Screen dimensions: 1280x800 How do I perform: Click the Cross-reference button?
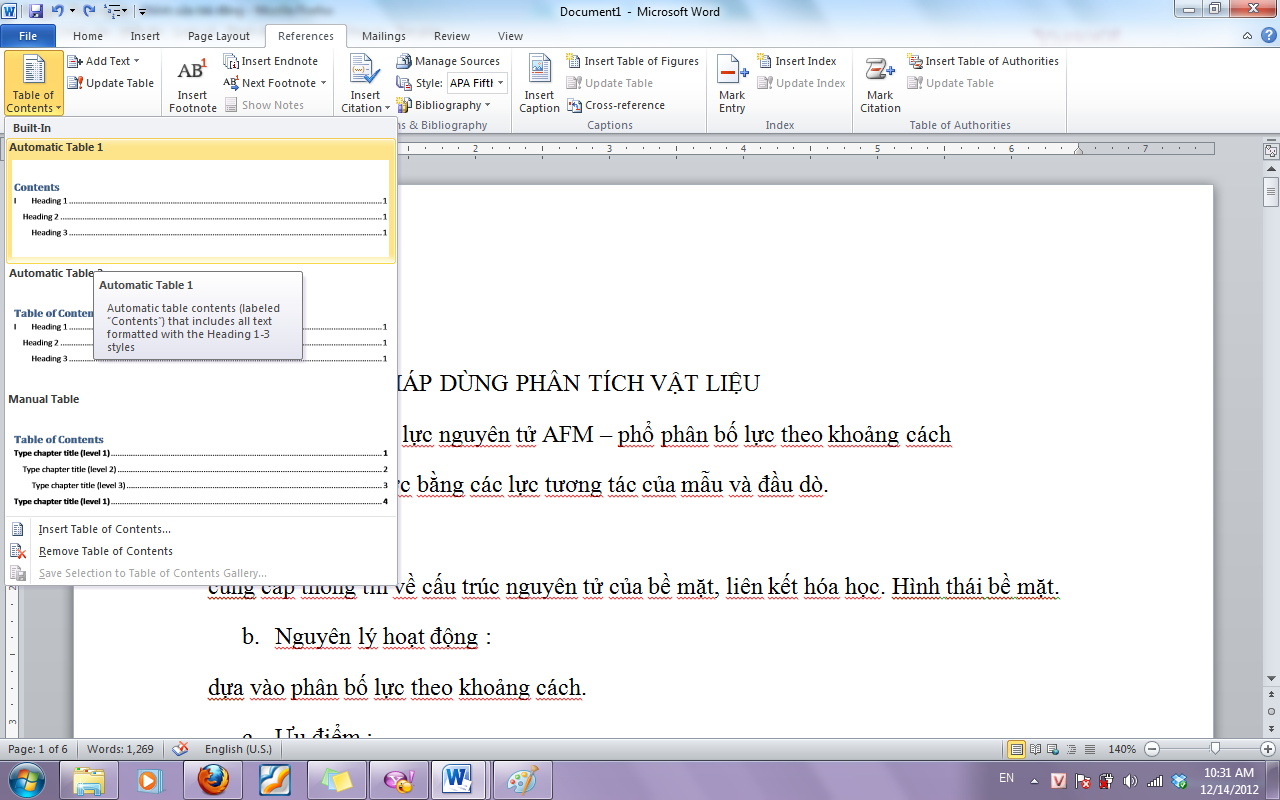coord(615,105)
